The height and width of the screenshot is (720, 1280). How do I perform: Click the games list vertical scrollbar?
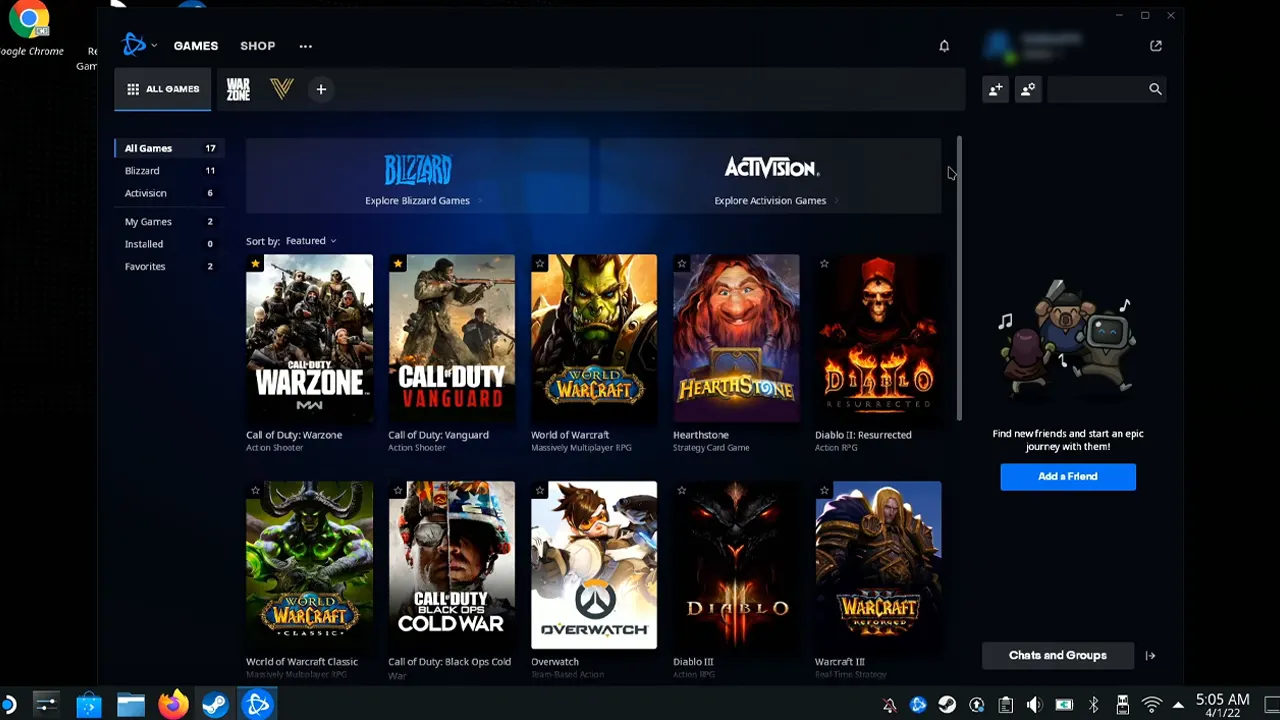tap(960, 280)
